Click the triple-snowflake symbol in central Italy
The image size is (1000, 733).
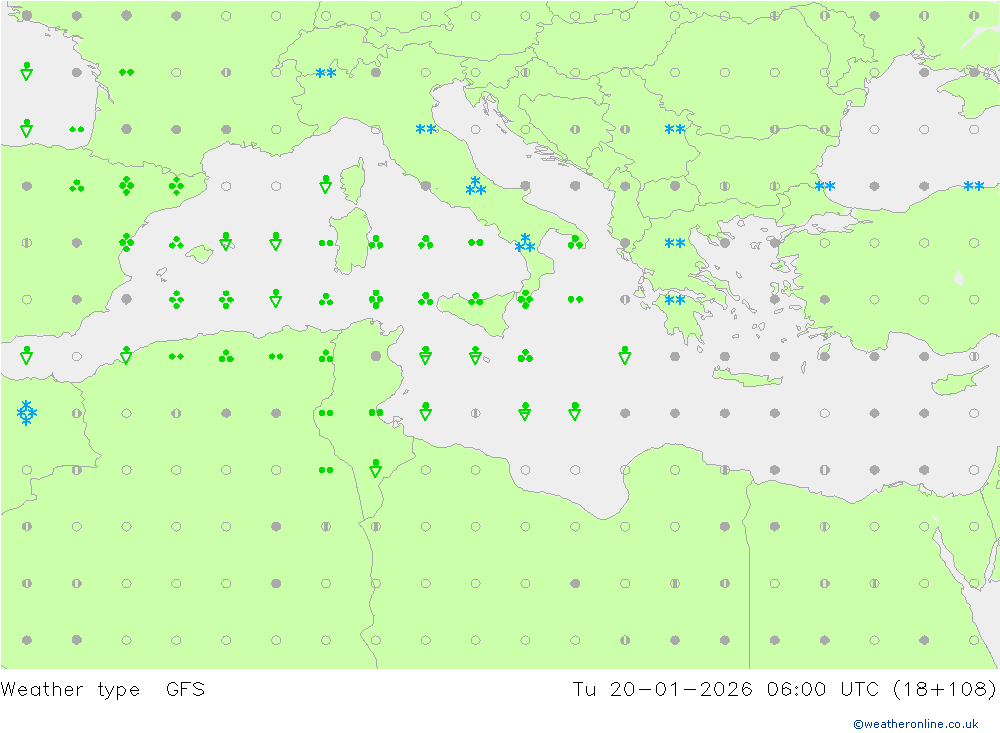[475, 186]
